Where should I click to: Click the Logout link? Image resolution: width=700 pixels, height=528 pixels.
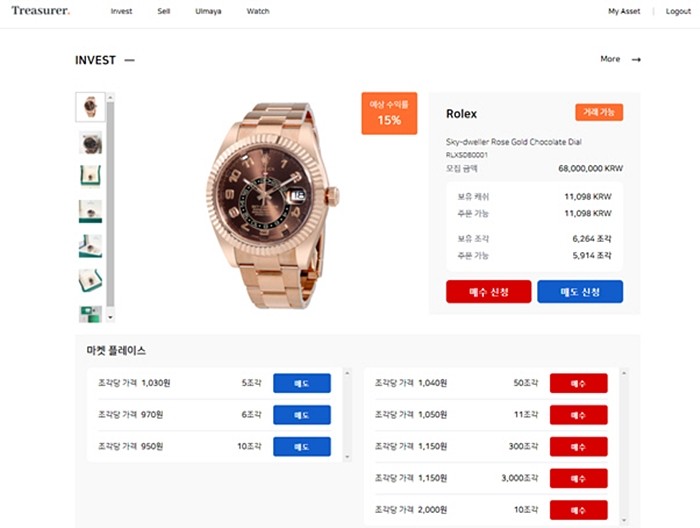(x=678, y=11)
